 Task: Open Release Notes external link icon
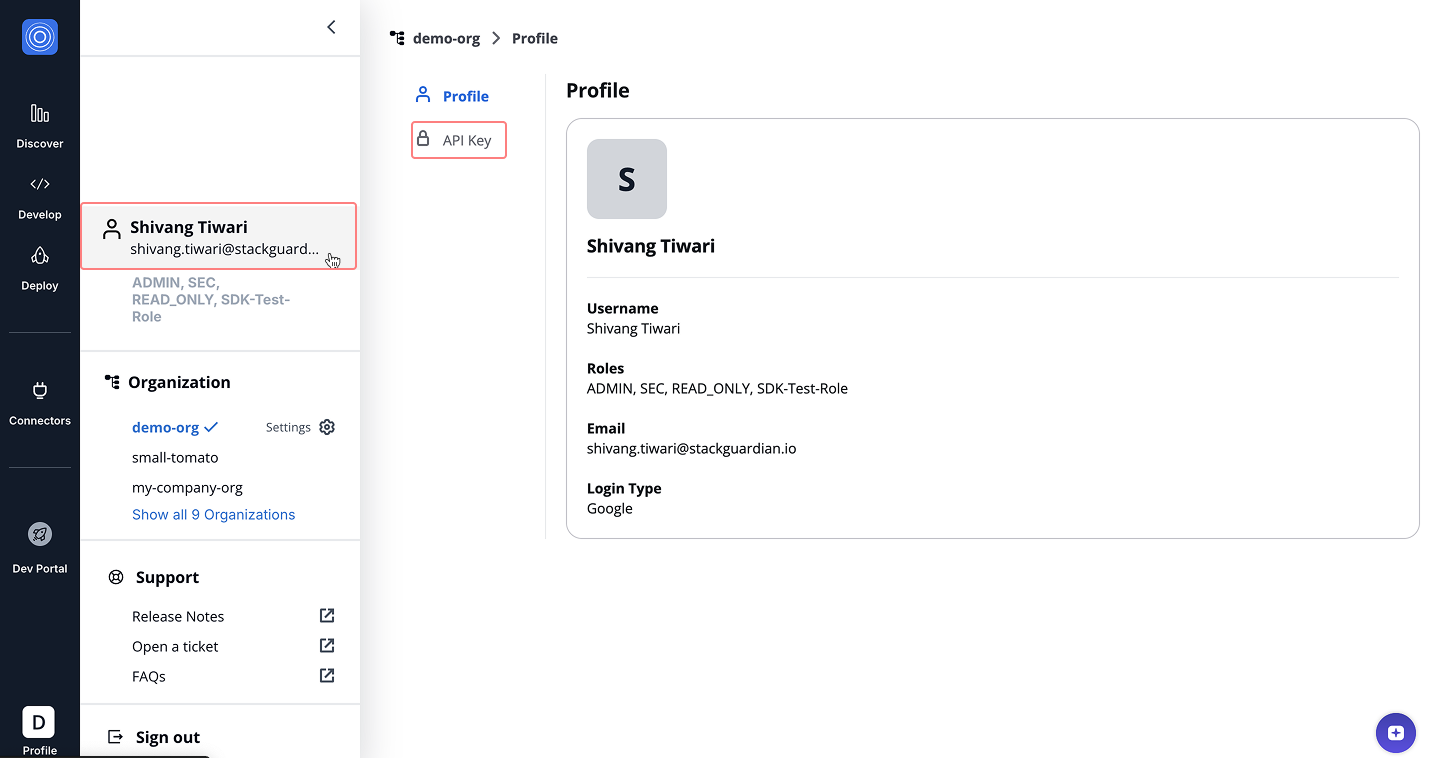click(x=327, y=616)
